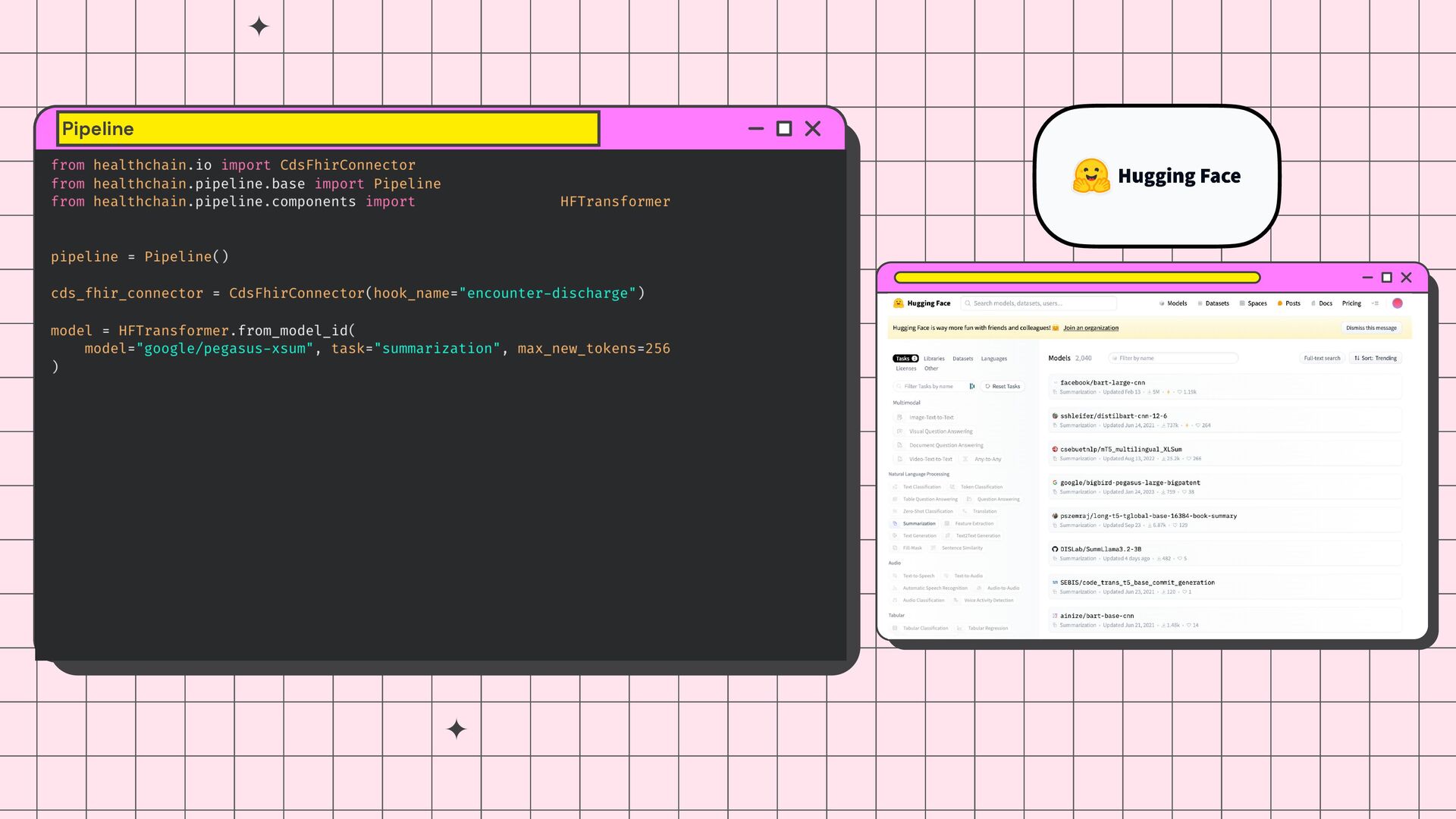Open the google/bigbird-pegasus-large-bigpatent model
1456x819 pixels.
(1225, 487)
